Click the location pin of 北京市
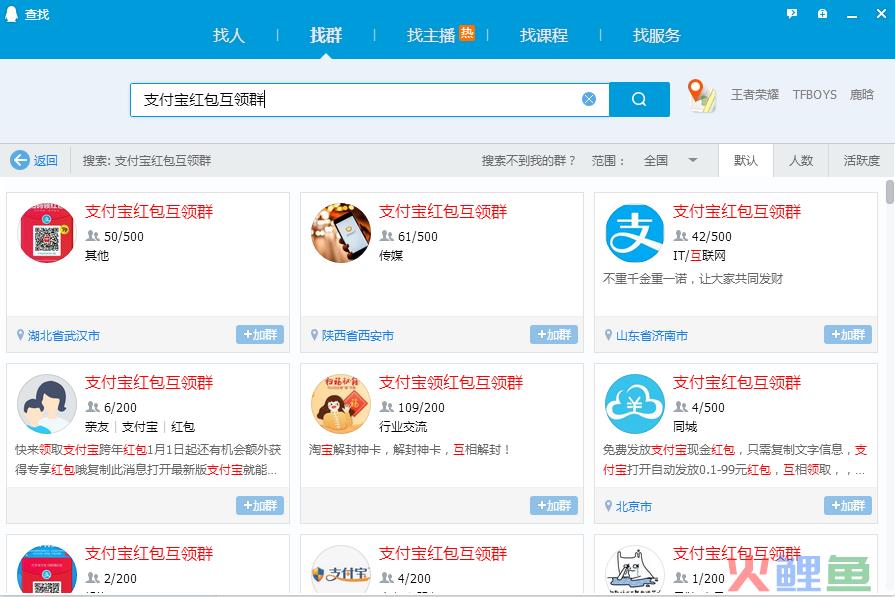Viewport: 895px width, 597px height. coord(608,506)
